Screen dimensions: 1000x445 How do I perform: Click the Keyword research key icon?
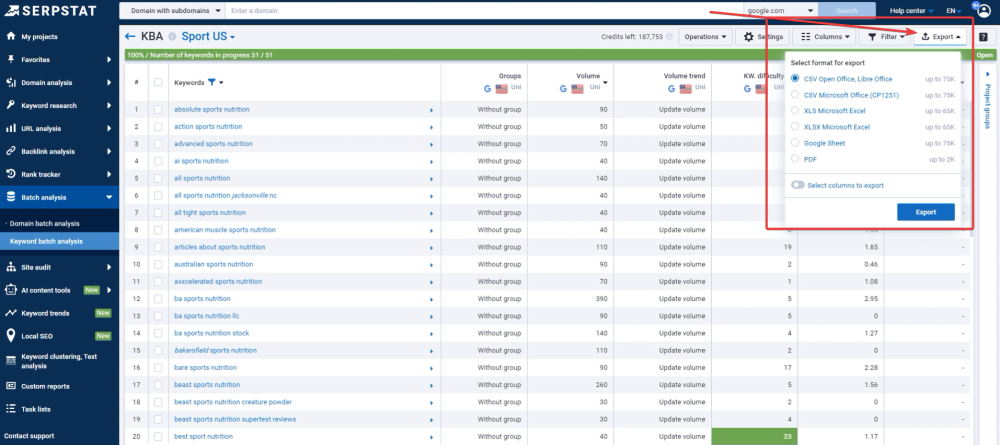(11, 105)
